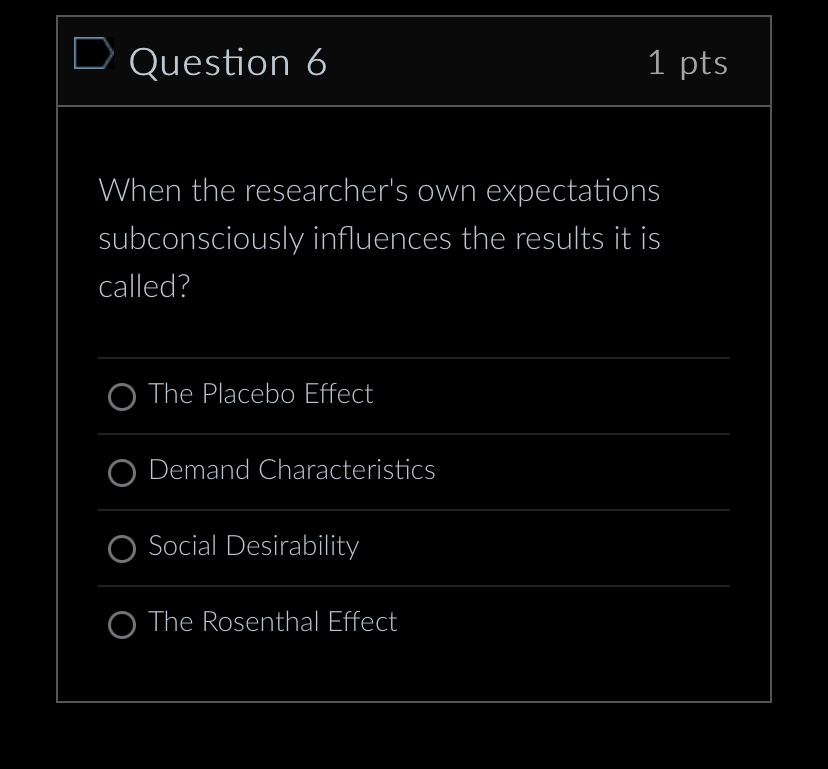This screenshot has height=769, width=828.
Task: Click The Rosenthal Effect answer label
Action: tap(272, 622)
